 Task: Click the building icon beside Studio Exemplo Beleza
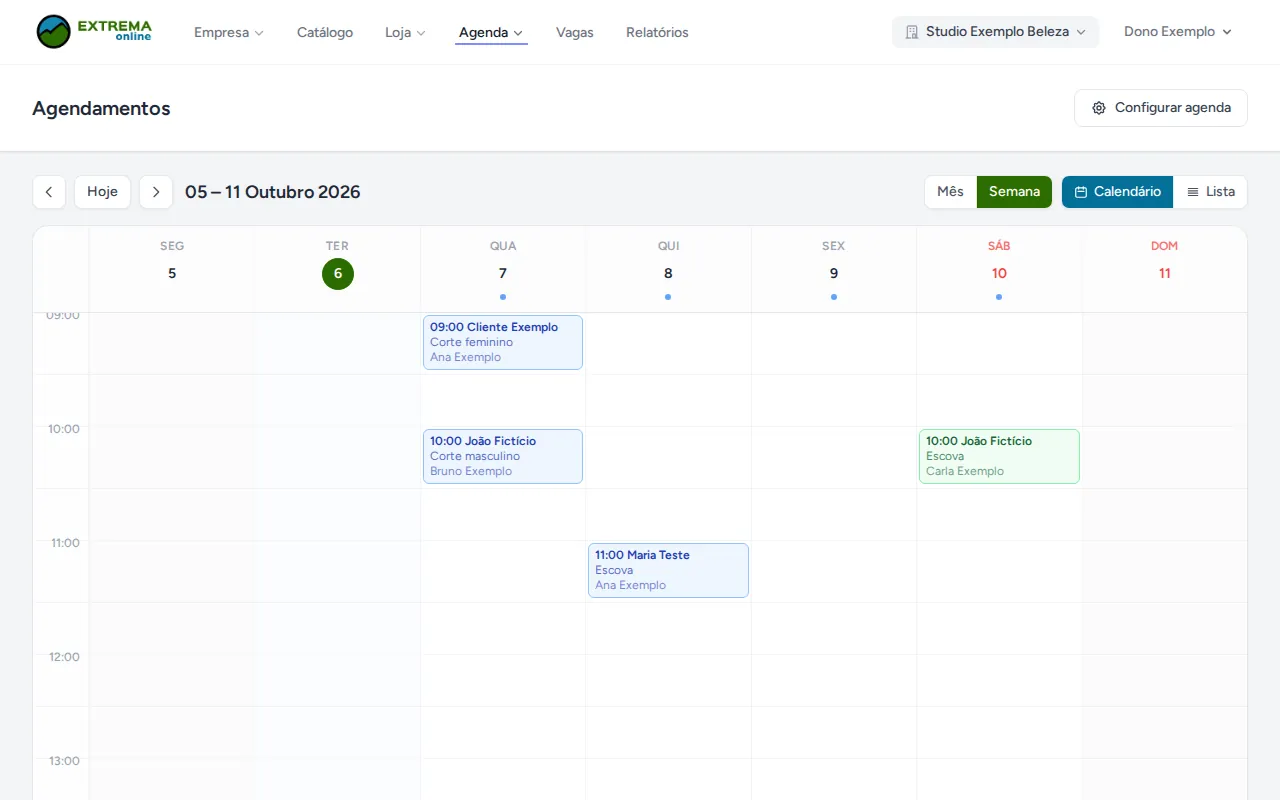912,32
